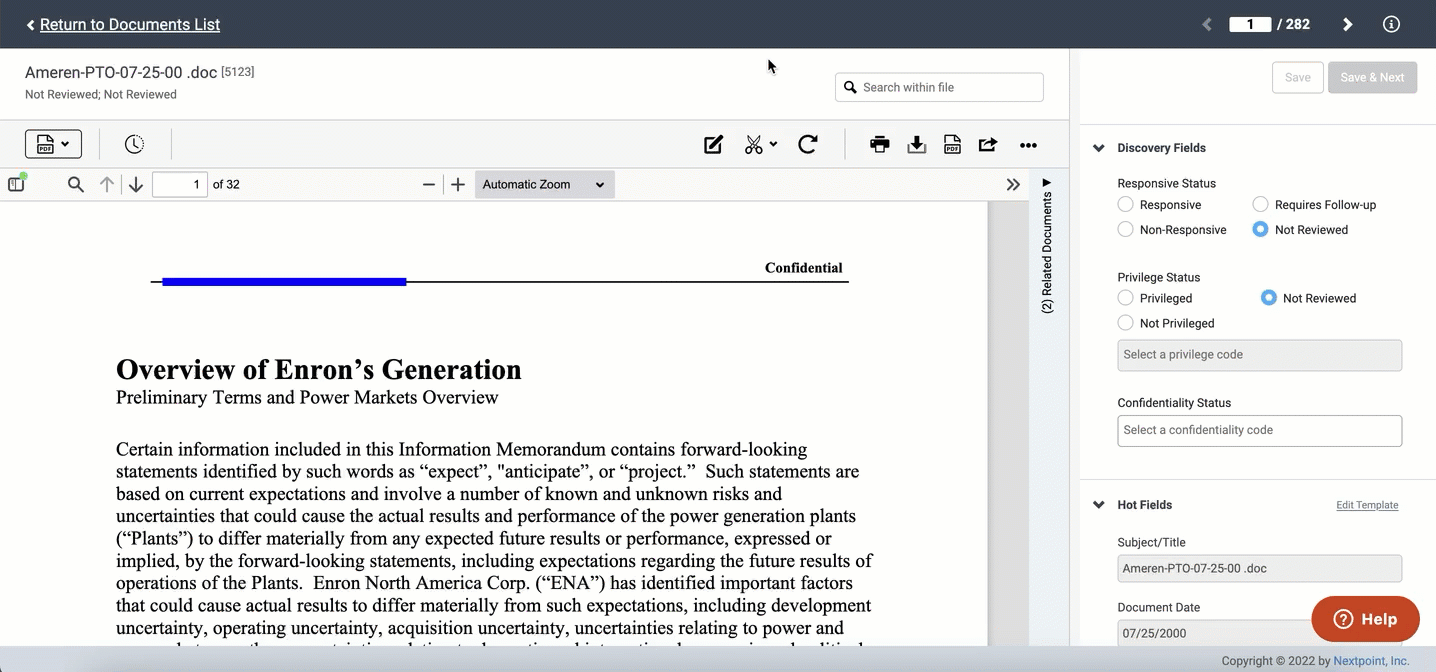Click the Save & Next button
This screenshot has width=1436, height=672.
tap(1372, 77)
